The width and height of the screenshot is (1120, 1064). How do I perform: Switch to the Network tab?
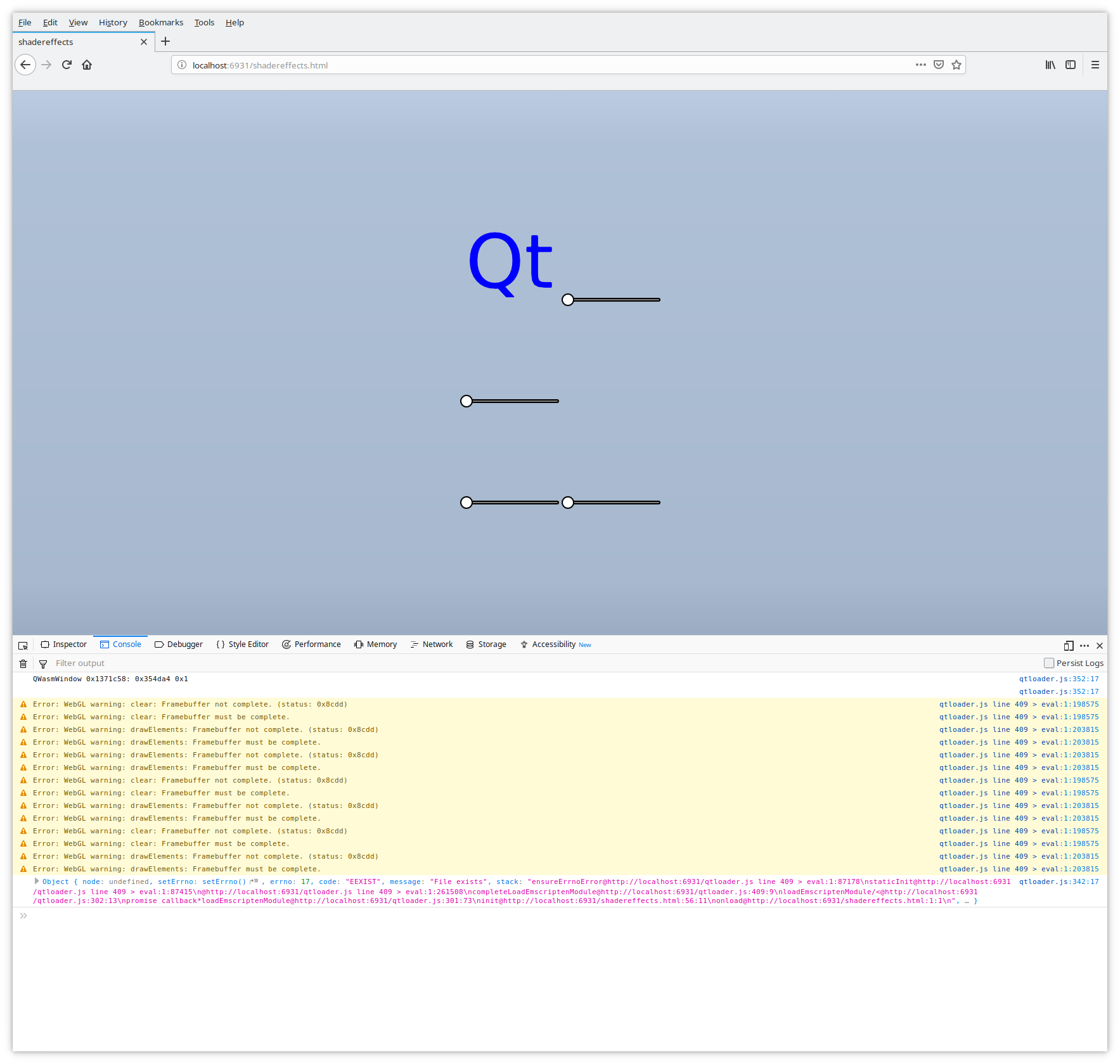tap(432, 644)
